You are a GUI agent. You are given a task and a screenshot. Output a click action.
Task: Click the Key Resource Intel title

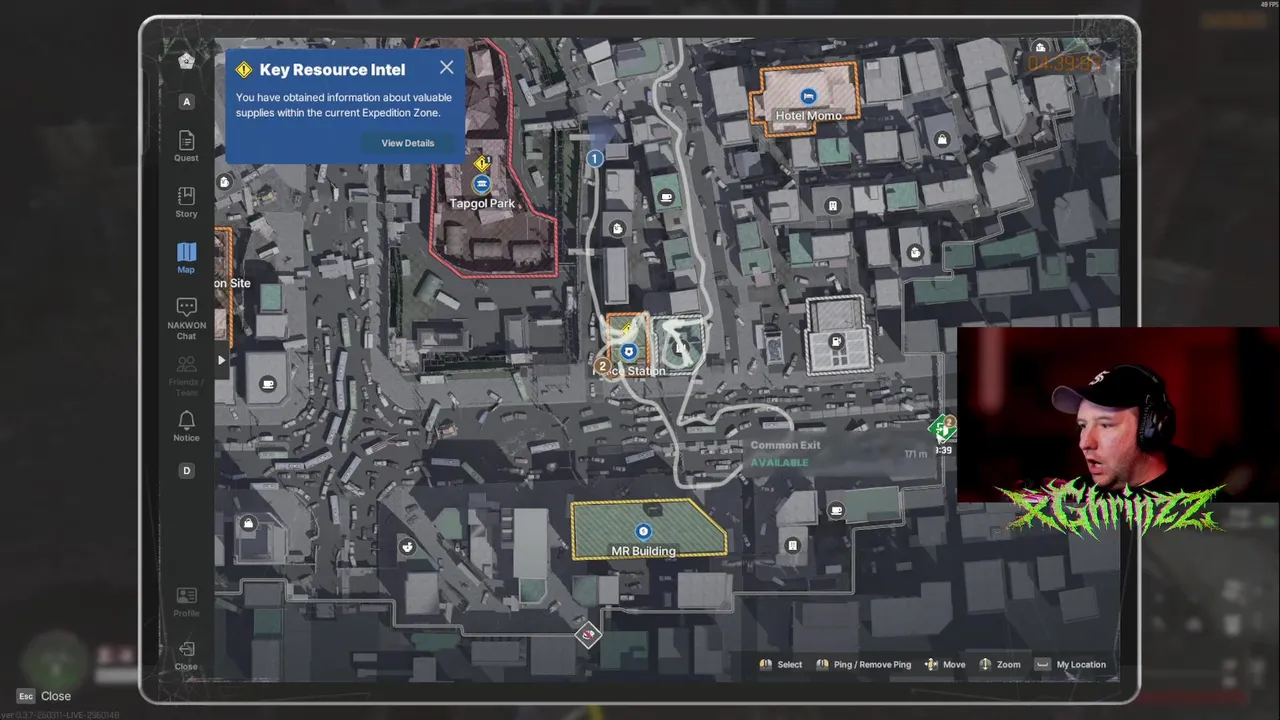point(332,70)
